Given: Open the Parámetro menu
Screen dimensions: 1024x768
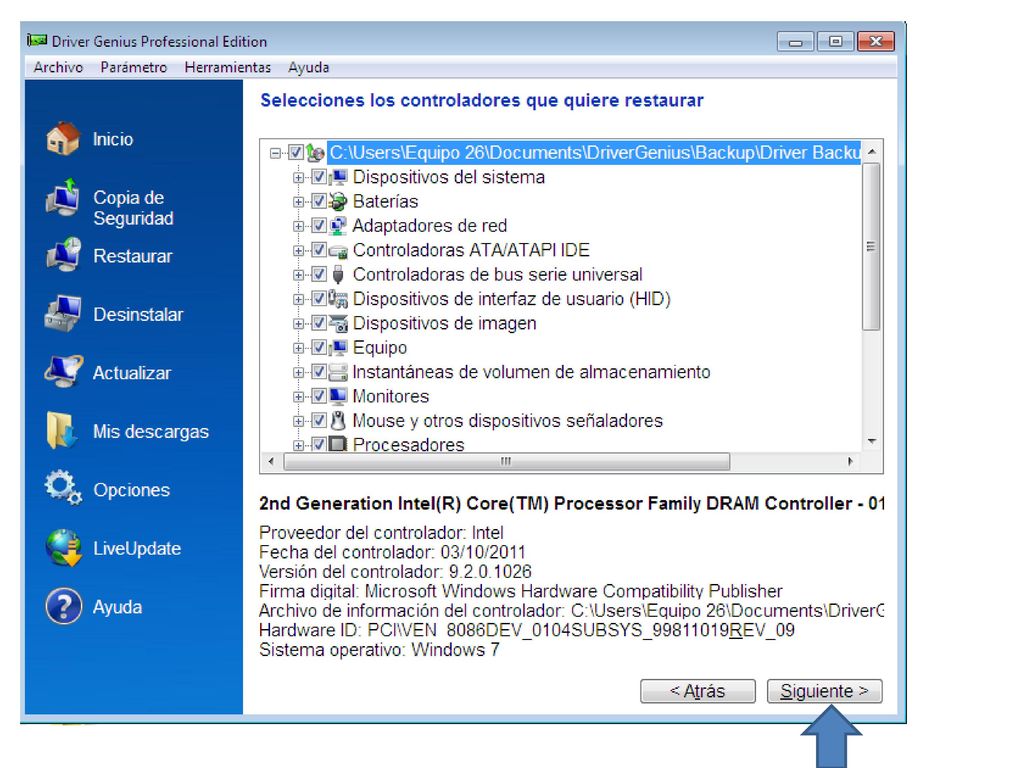Looking at the screenshot, I should pyautogui.click(x=134, y=67).
